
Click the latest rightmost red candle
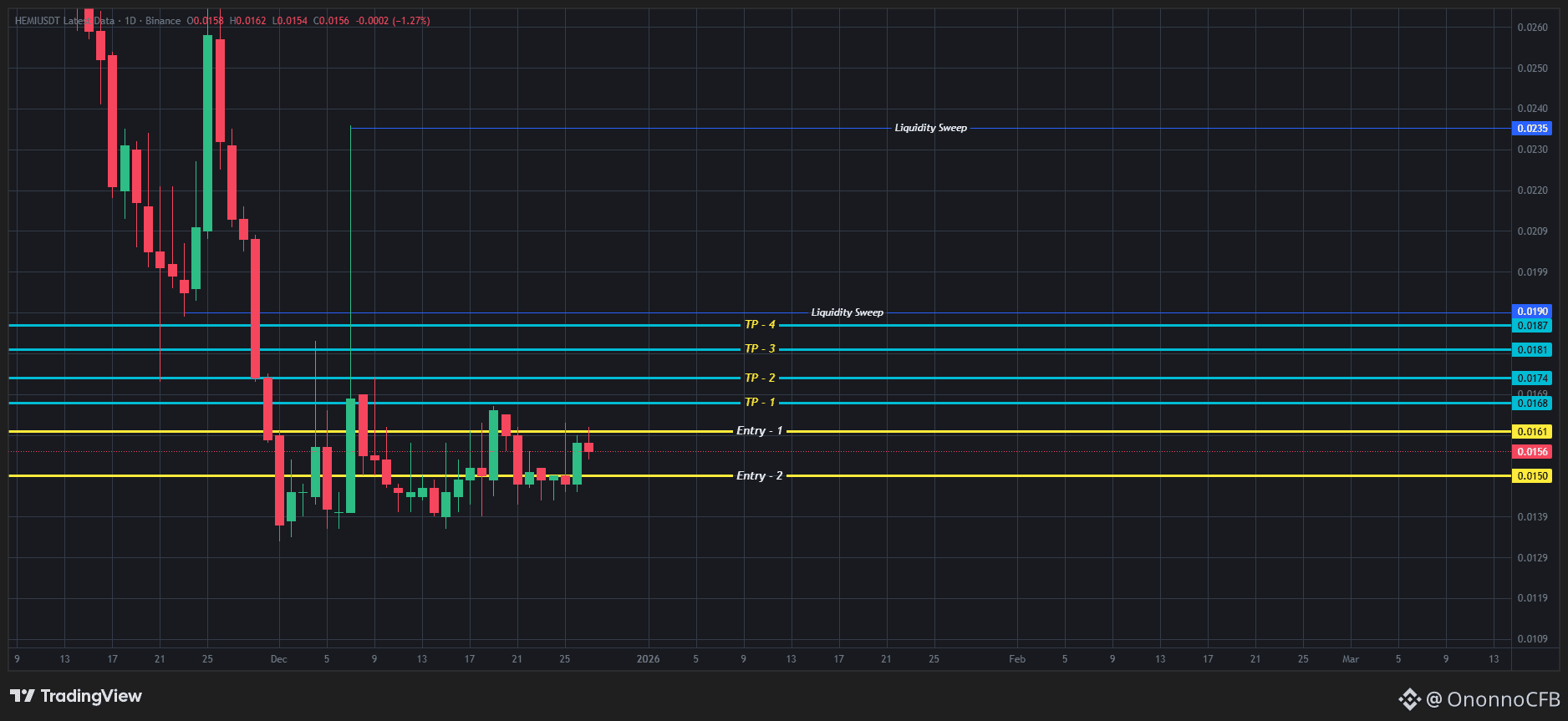tap(588, 447)
